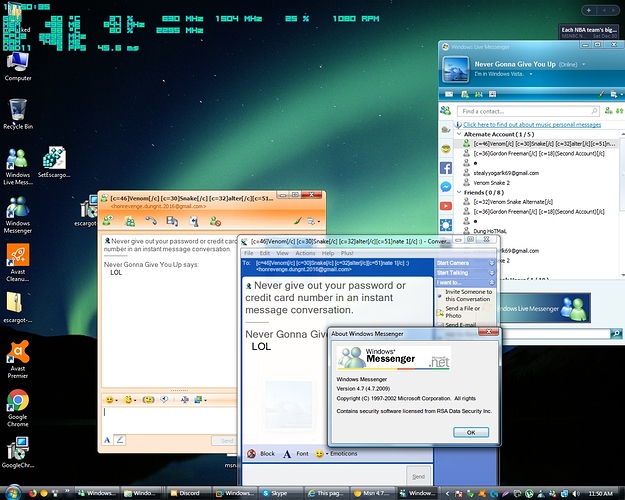This screenshot has height=500, width=625.
Task: Open the Edit menu in Windows Messenger conversation
Action: pyautogui.click(x=265, y=253)
